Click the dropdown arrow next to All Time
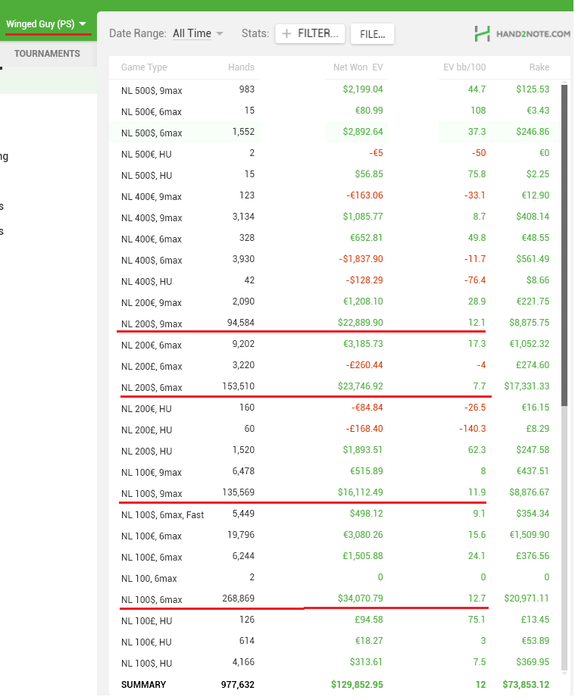The image size is (575, 700). point(219,34)
